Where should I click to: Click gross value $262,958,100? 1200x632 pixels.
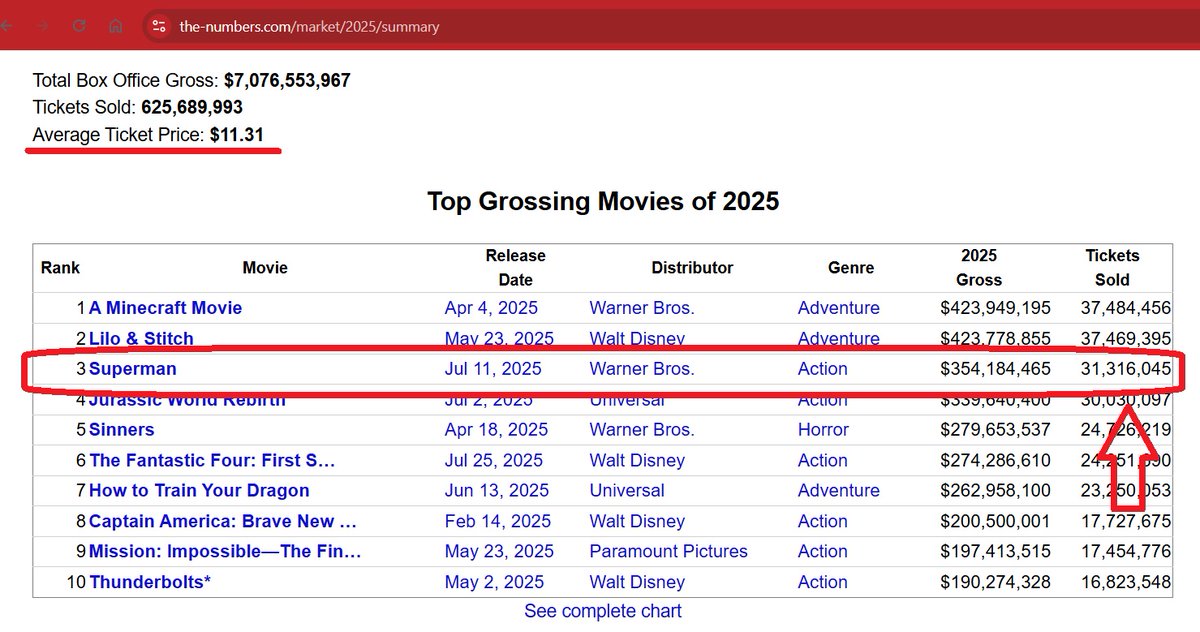point(995,491)
